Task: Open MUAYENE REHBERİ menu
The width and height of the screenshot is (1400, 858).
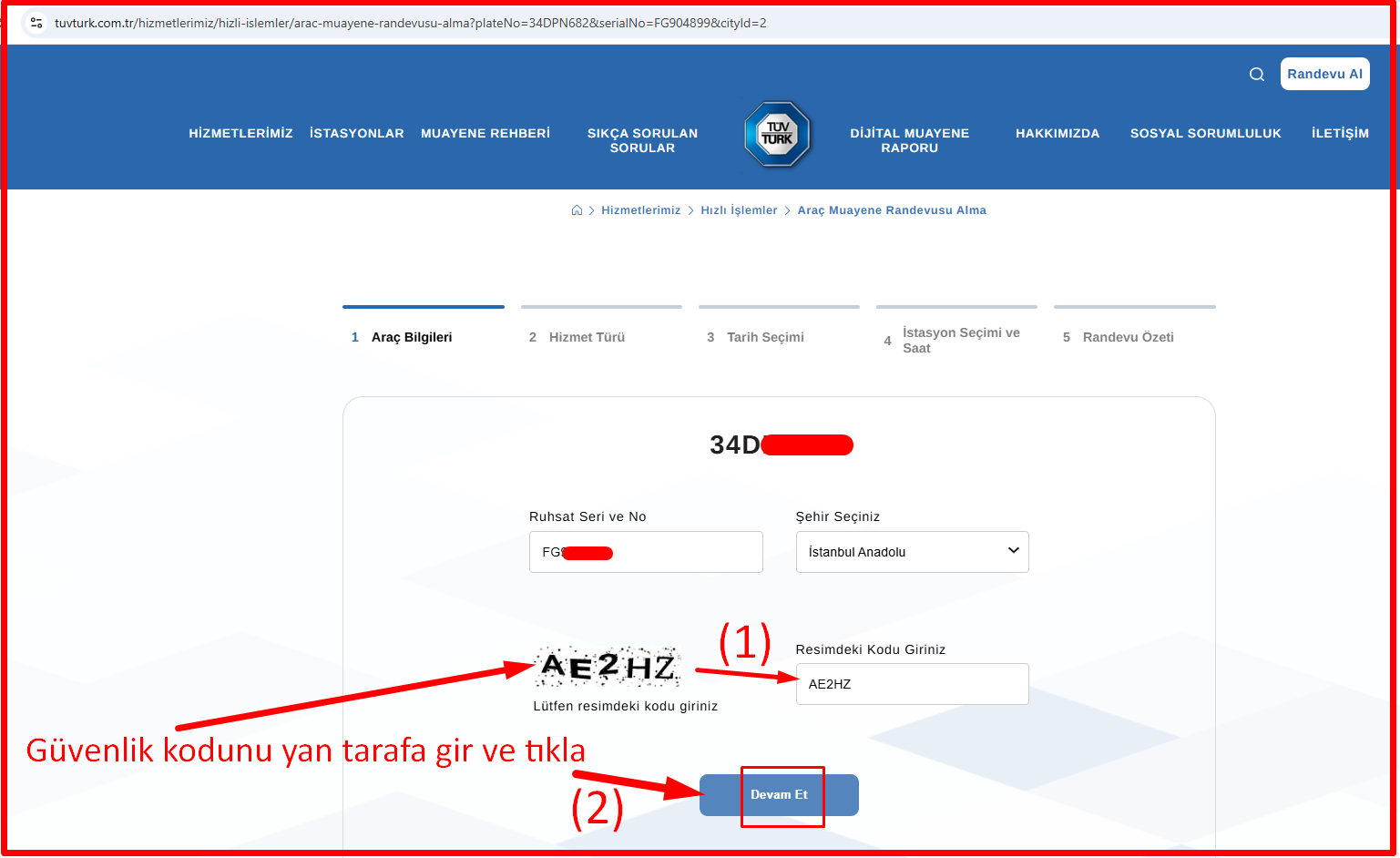Action: (x=485, y=133)
